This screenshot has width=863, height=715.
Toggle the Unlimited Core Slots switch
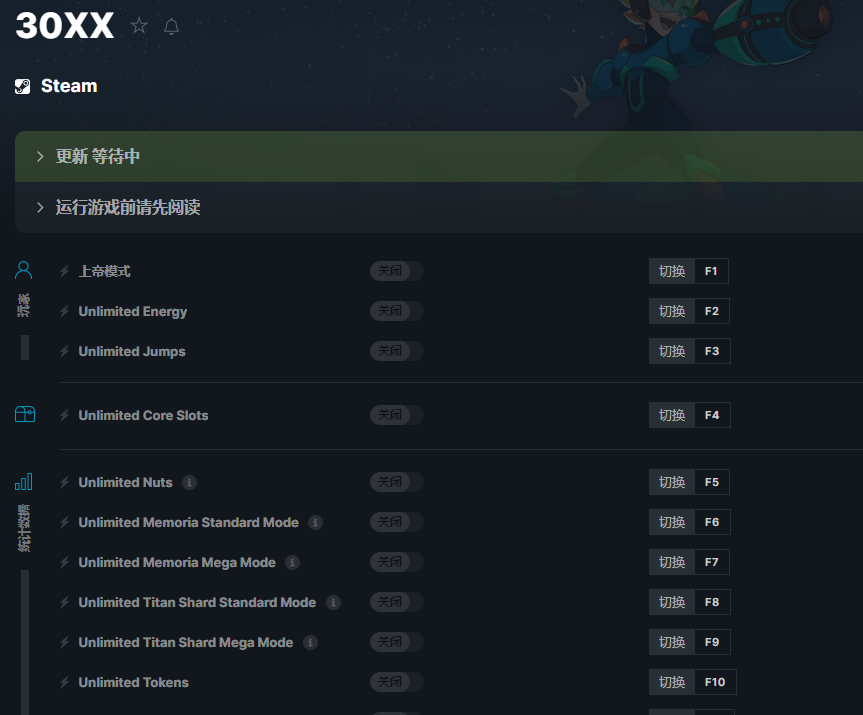pyautogui.click(x=396, y=415)
